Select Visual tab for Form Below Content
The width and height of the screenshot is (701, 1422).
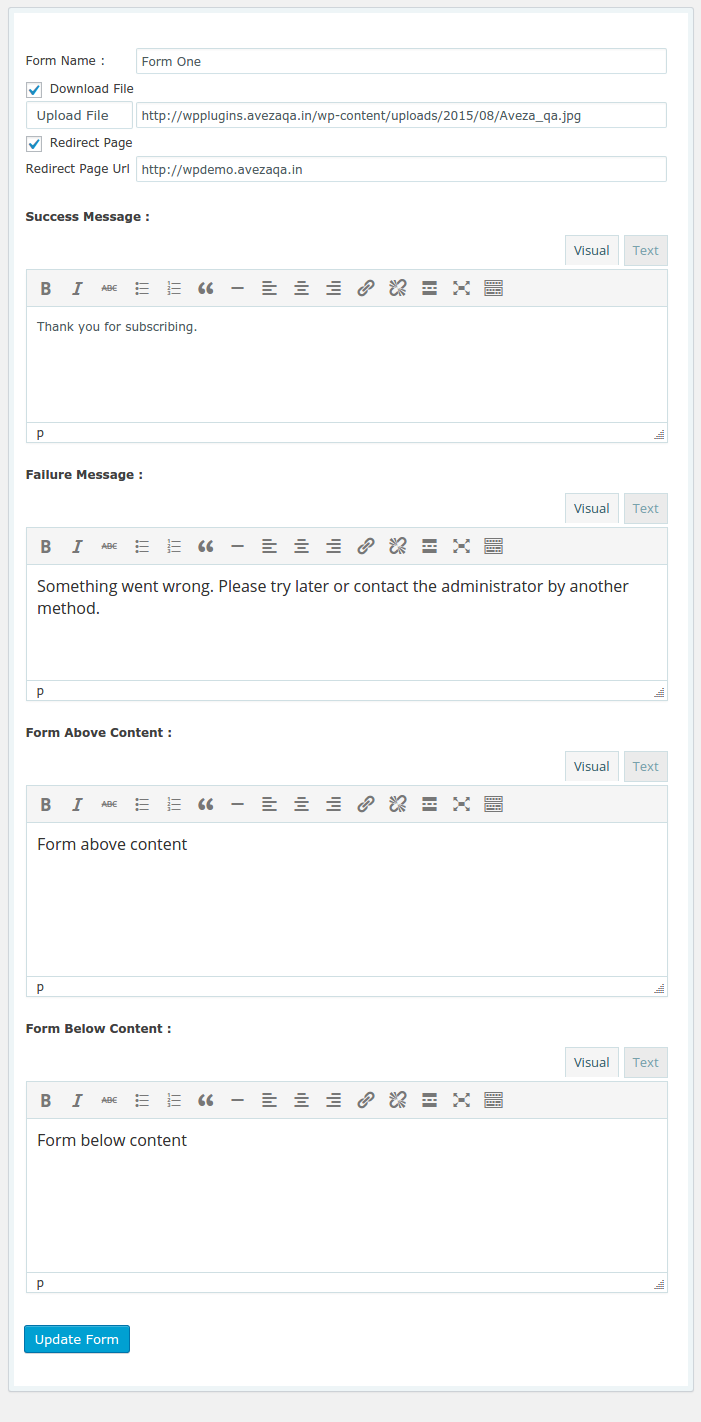click(592, 1062)
